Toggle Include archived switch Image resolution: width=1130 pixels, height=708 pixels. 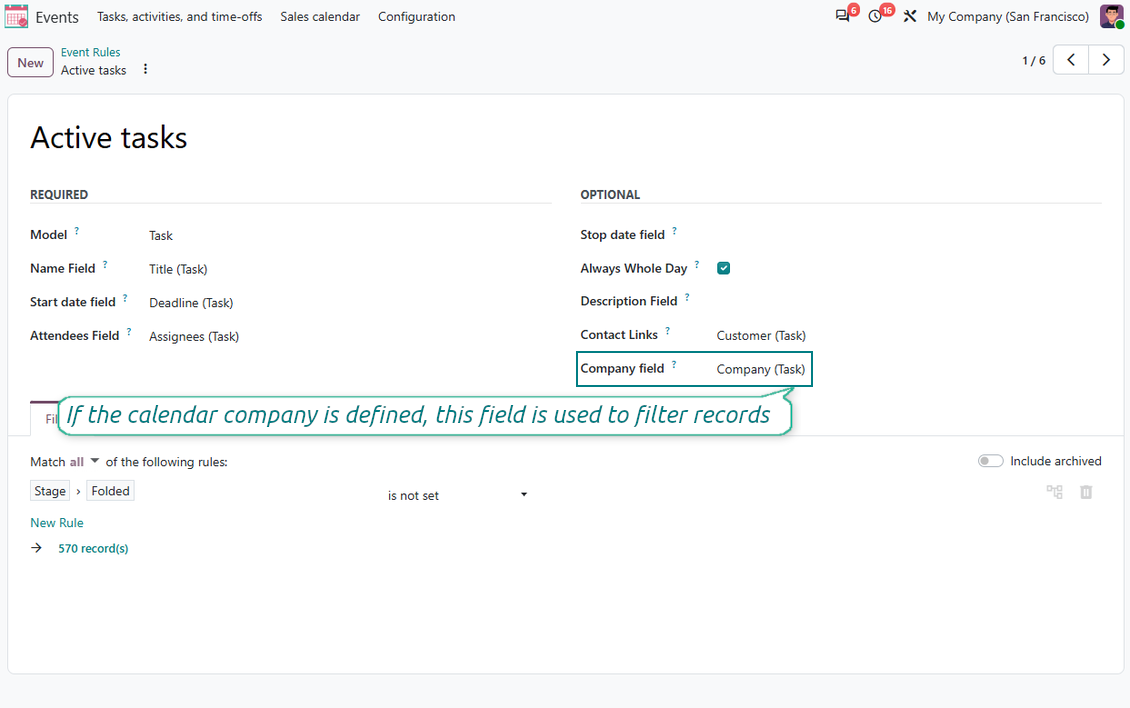[x=990, y=461]
